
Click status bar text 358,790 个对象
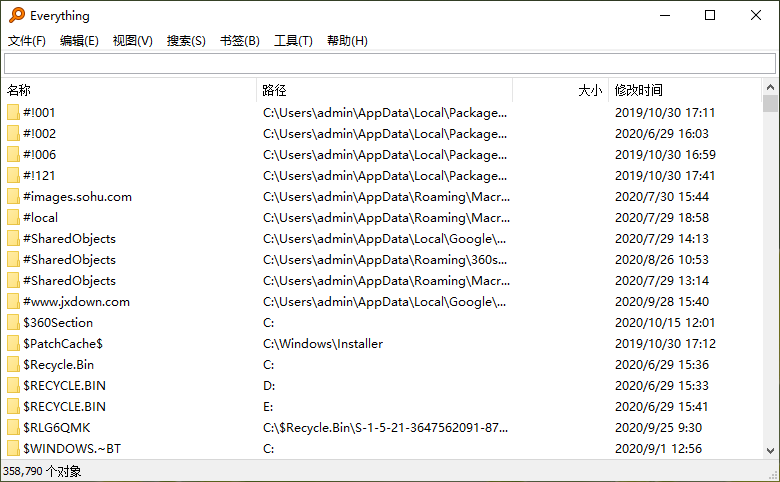click(42, 471)
